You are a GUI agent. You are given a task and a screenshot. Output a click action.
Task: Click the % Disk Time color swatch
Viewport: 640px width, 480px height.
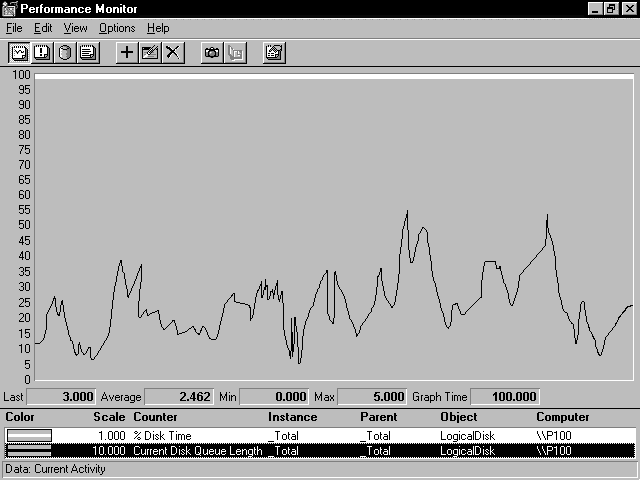coord(29,436)
